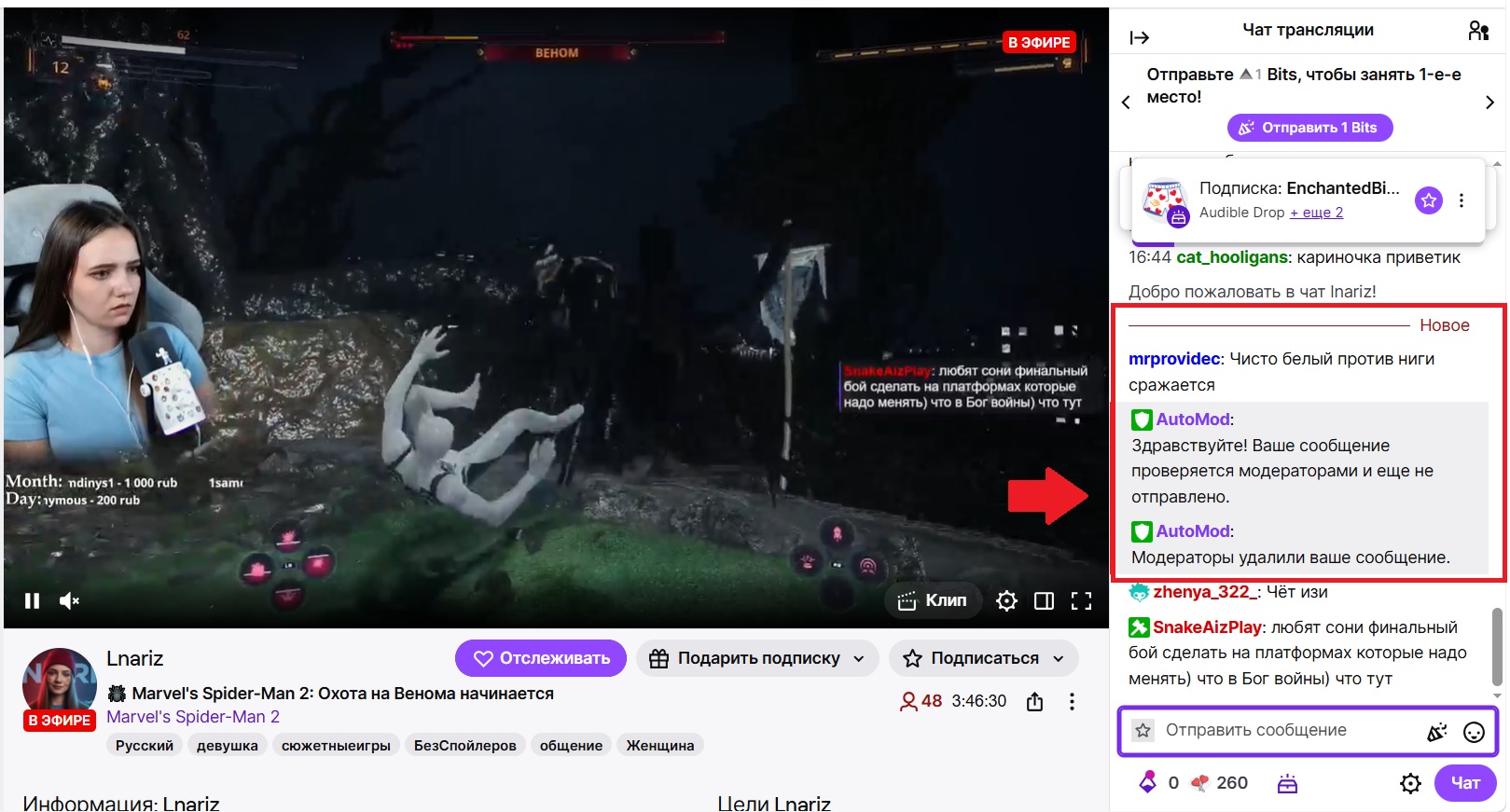Open the chat settings gear
1510x812 pixels.
click(1410, 784)
